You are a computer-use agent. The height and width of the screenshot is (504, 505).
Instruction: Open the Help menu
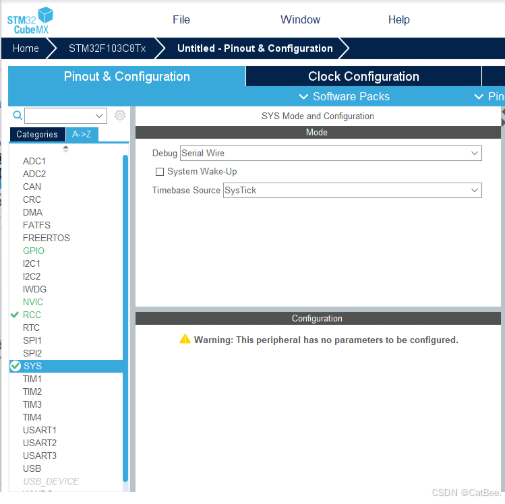click(399, 20)
